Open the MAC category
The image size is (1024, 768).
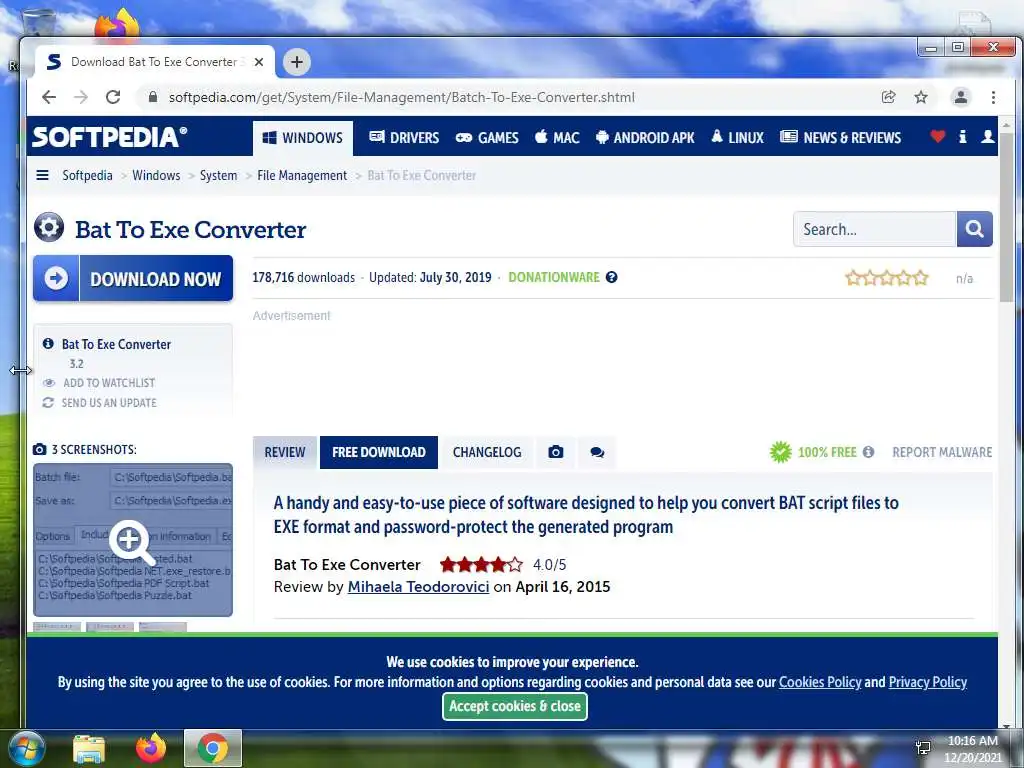tap(557, 138)
